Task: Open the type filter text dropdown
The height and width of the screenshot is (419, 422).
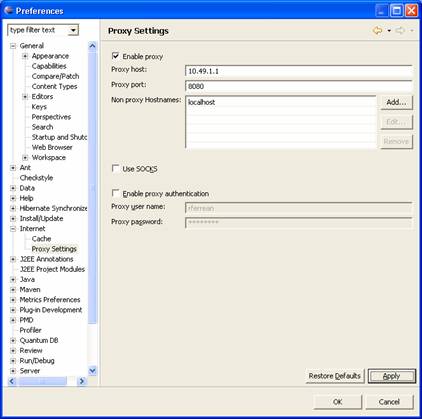Action: tap(73, 30)
